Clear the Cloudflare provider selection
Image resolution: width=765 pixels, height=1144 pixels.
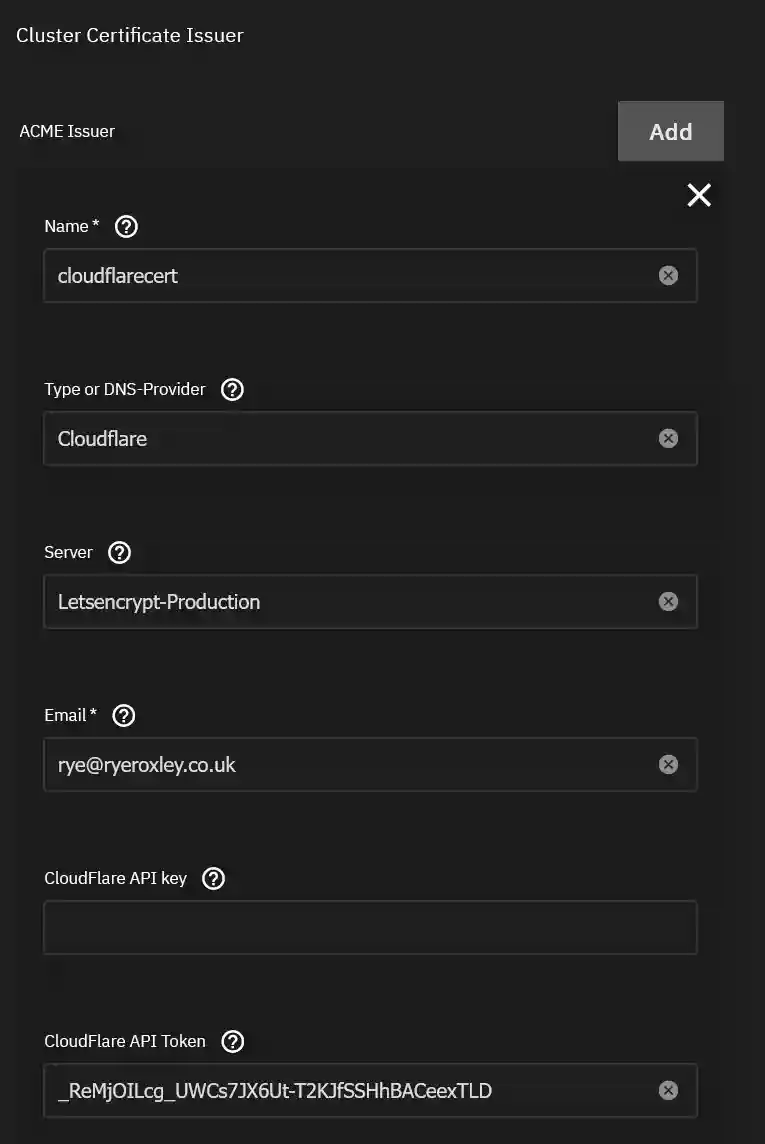pyautogui.click(x=668, y=438)
